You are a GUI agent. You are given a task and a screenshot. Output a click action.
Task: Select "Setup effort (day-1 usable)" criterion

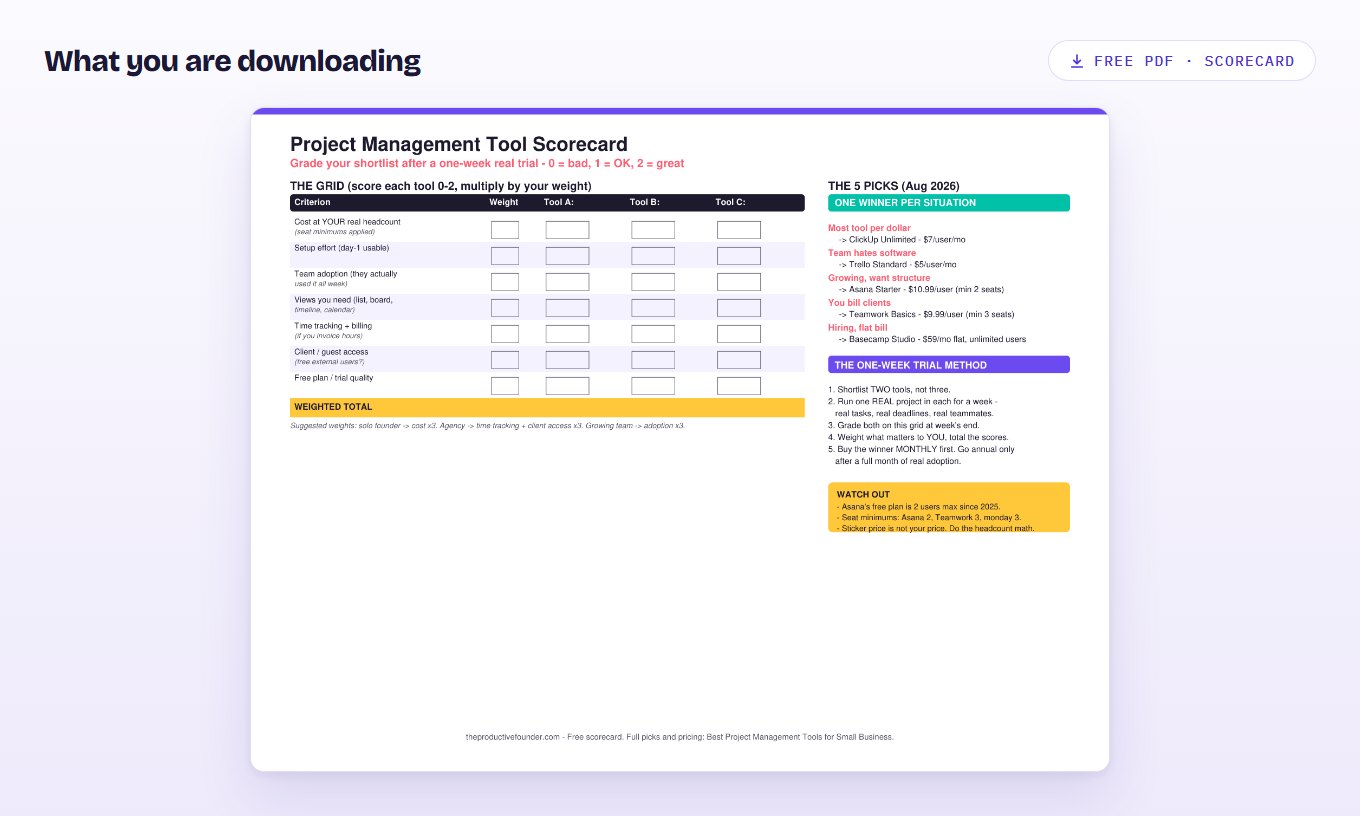pos(342,247)
